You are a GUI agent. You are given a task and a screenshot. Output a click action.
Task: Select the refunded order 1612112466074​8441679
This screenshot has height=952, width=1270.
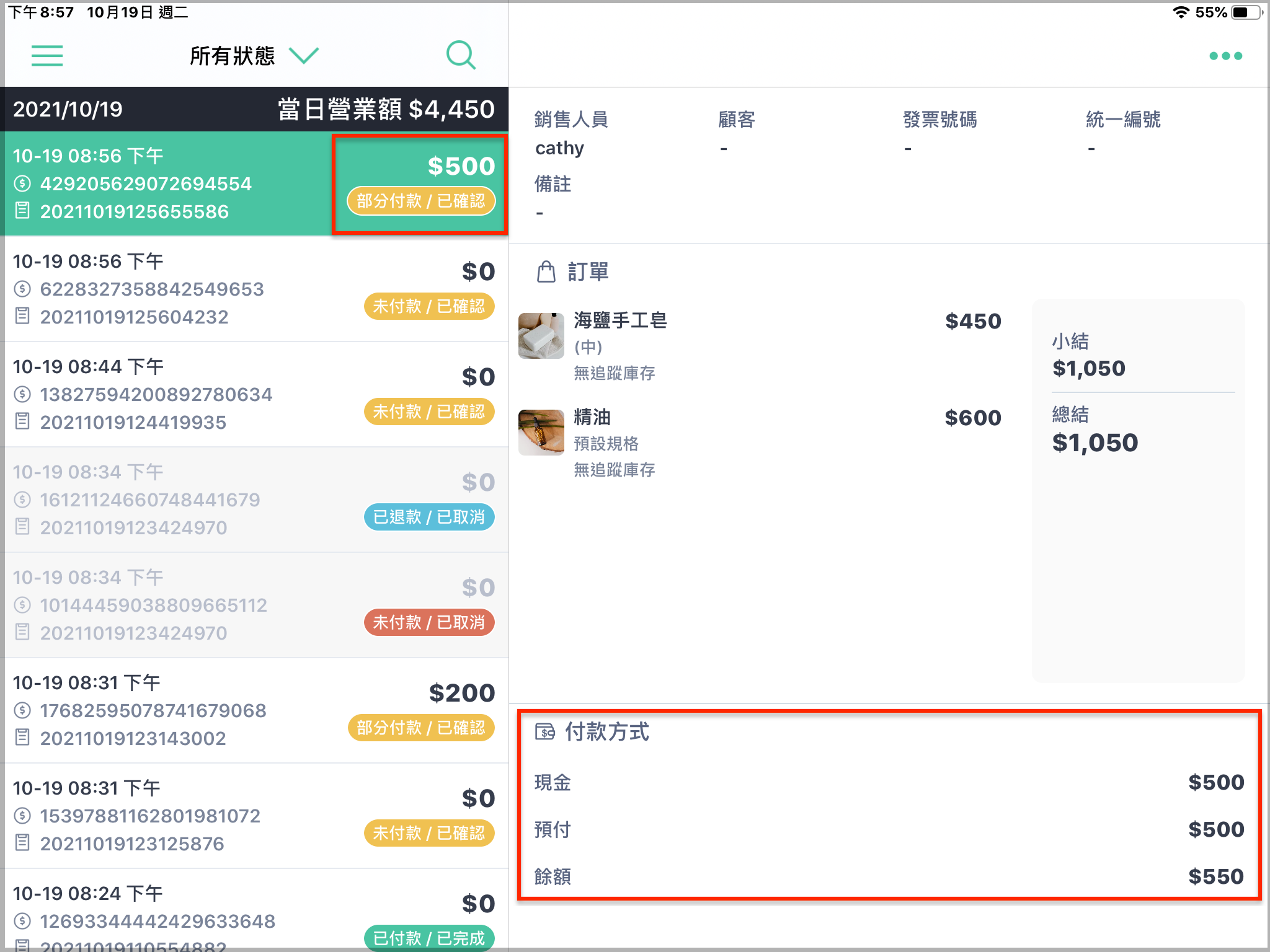pyautogui.click(x=254, y=500)
